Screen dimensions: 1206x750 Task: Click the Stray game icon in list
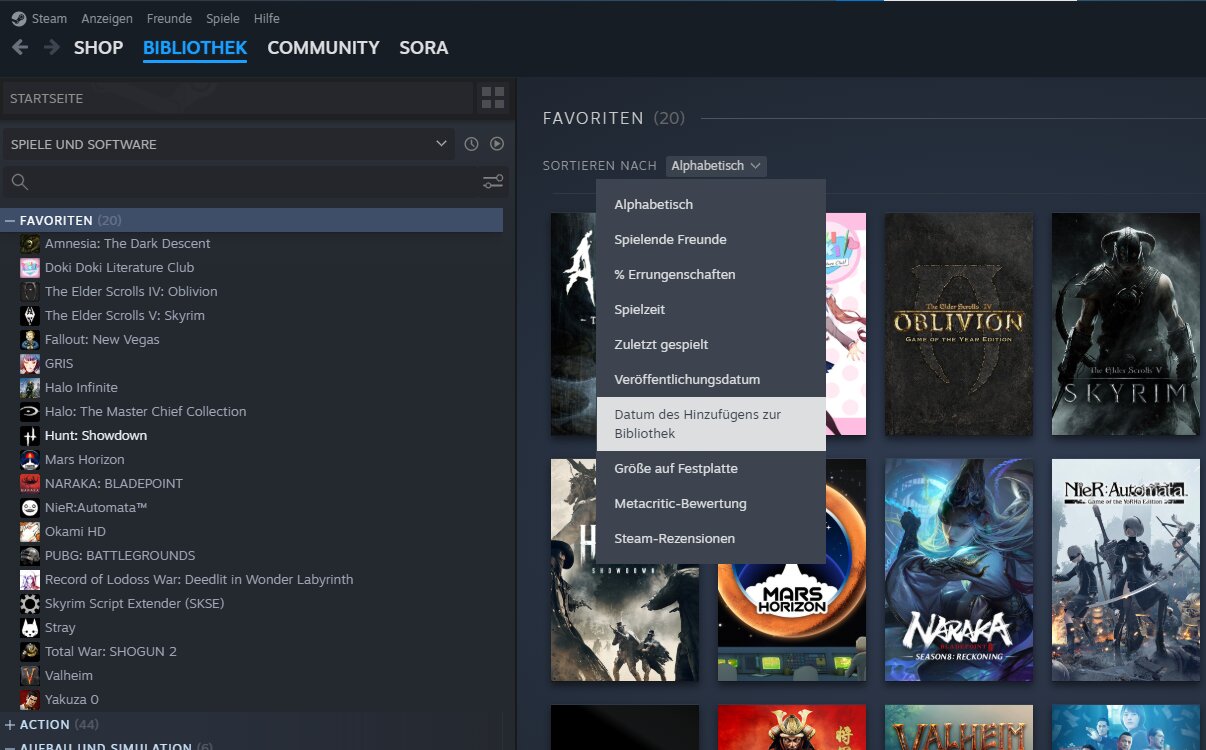(x=30, y=627)
